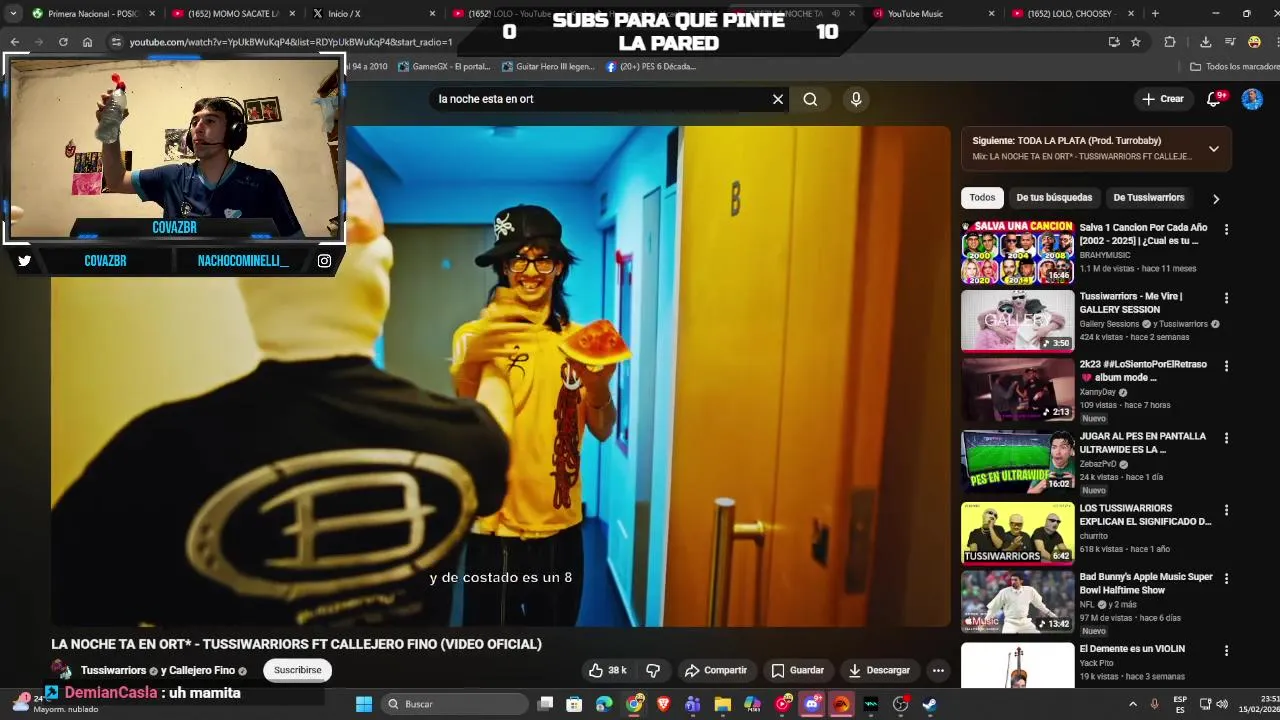Reload the page with refresh icon
Image resolution: width=1280 pixels, height=720 pixels.
[63, 42]
